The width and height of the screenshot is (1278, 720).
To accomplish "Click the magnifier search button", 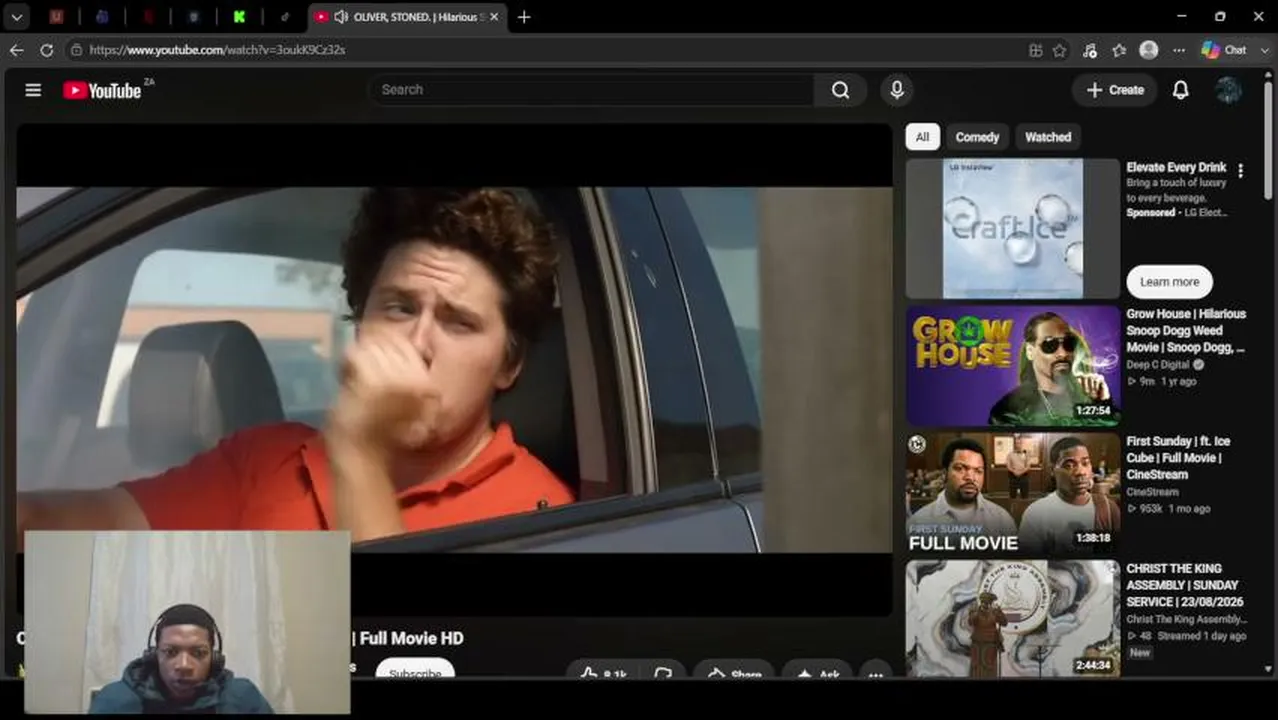I will (x=840, y=90).
